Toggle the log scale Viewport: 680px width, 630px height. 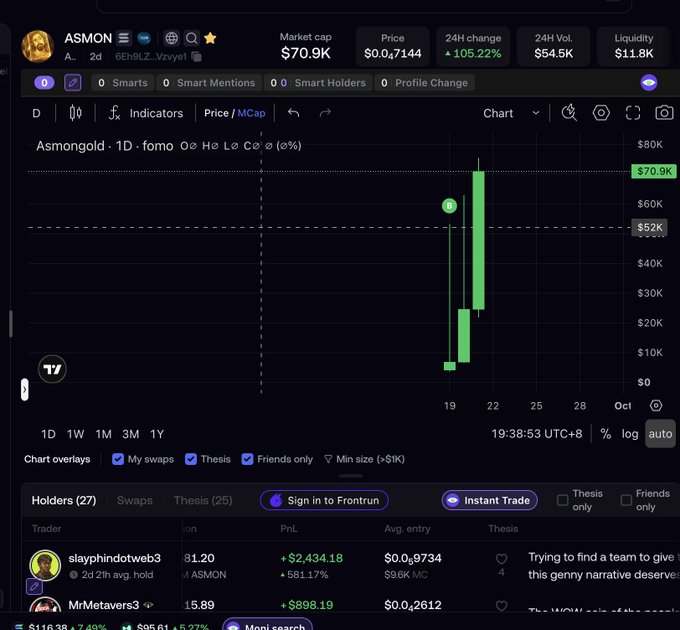tap(630, 434)
